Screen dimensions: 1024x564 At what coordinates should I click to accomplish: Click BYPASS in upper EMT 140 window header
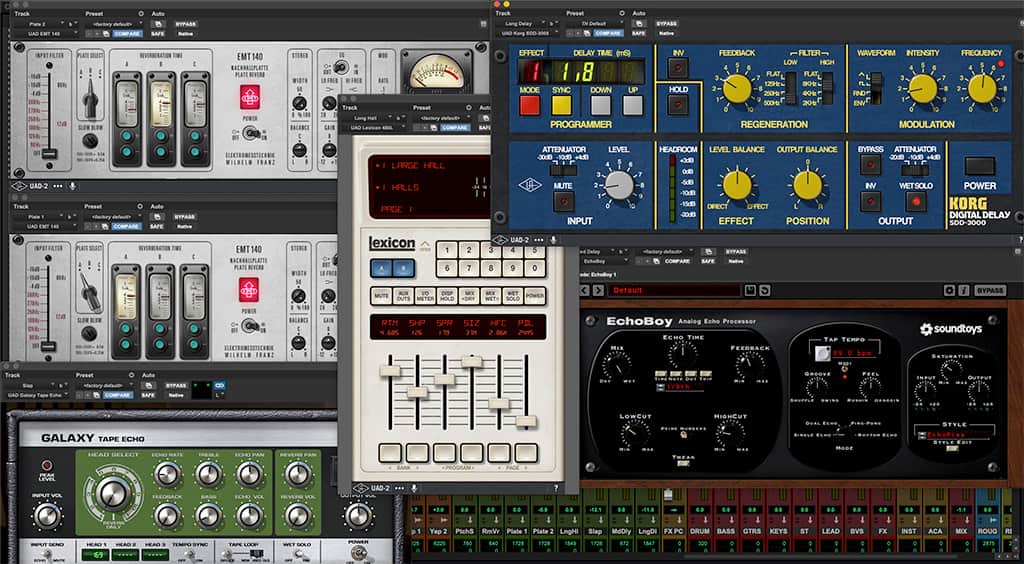[x=185, y=24]
